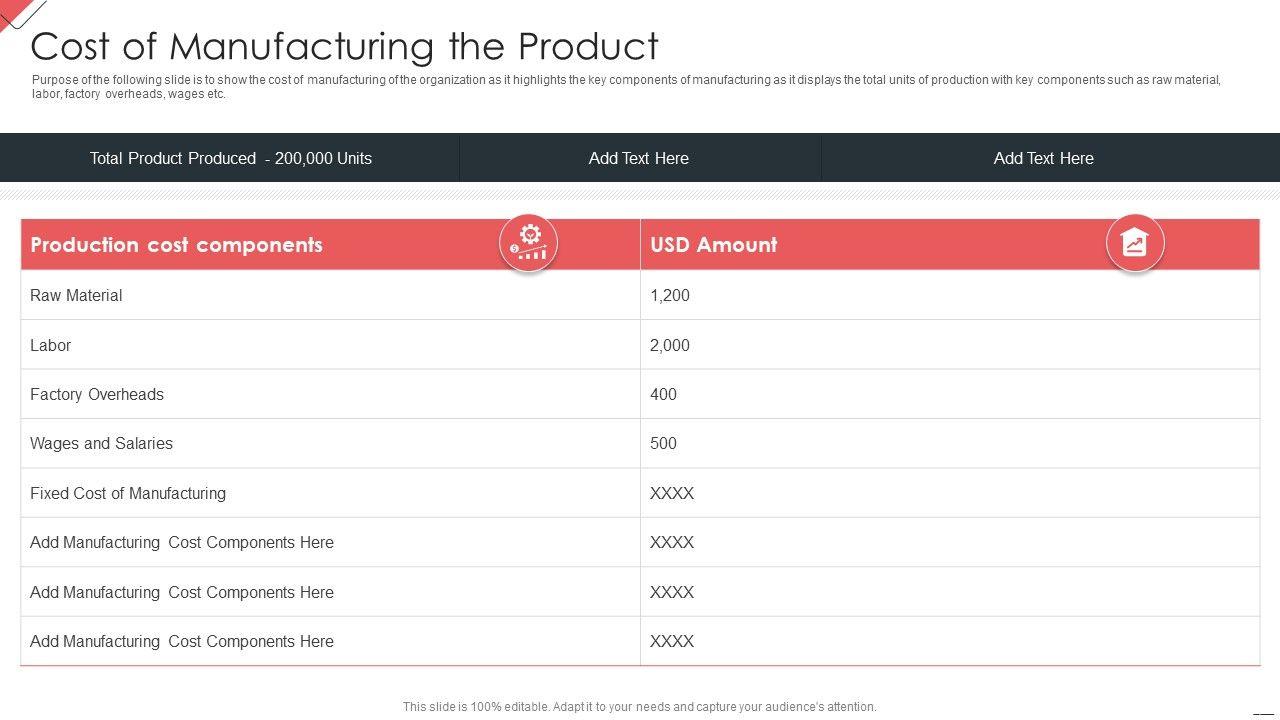Viewport: 1280px width, 720px height.
Task: Select the slide title Cost of Manufacturing
Action: coord(345,46)
